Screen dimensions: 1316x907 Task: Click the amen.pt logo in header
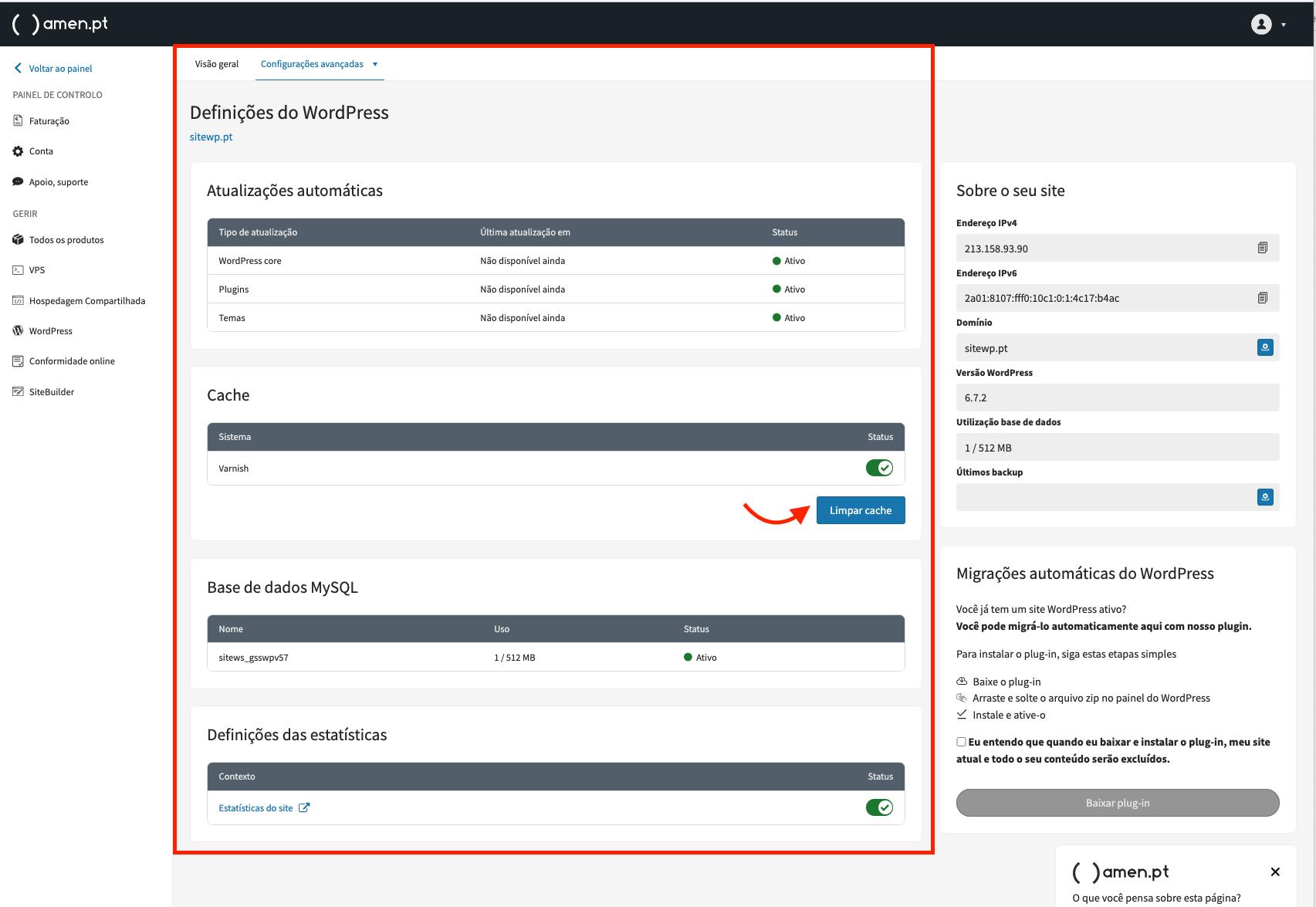pyautogui.click(x=60, y=24)
